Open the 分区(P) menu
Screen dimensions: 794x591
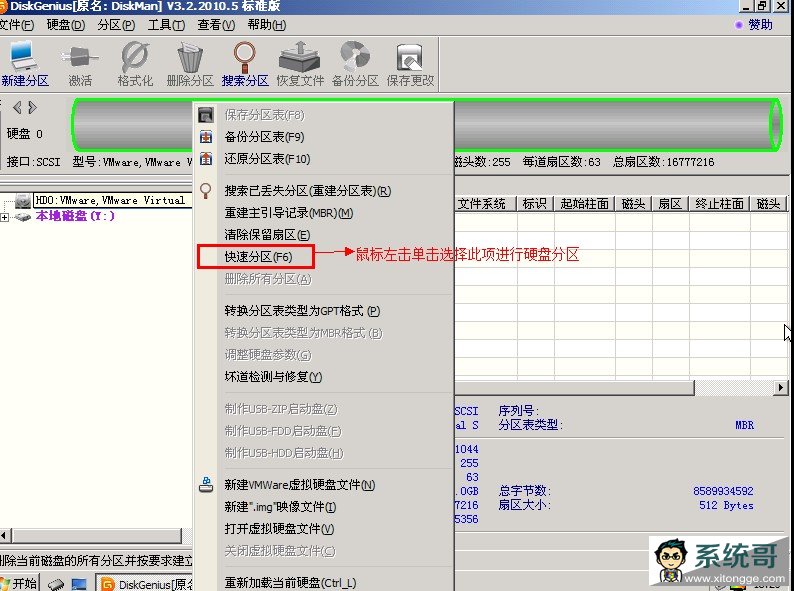pyautogui.click(x=116, y=25)
